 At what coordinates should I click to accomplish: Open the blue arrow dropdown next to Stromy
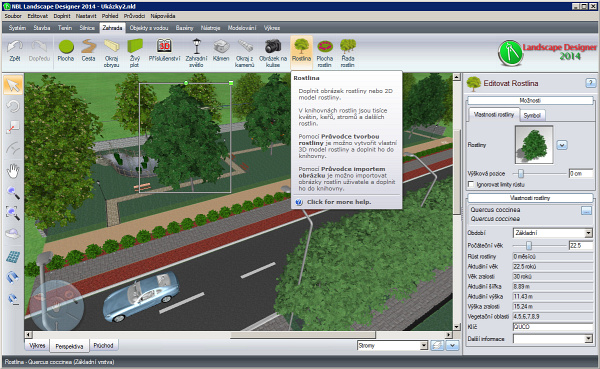click(452, 346)
